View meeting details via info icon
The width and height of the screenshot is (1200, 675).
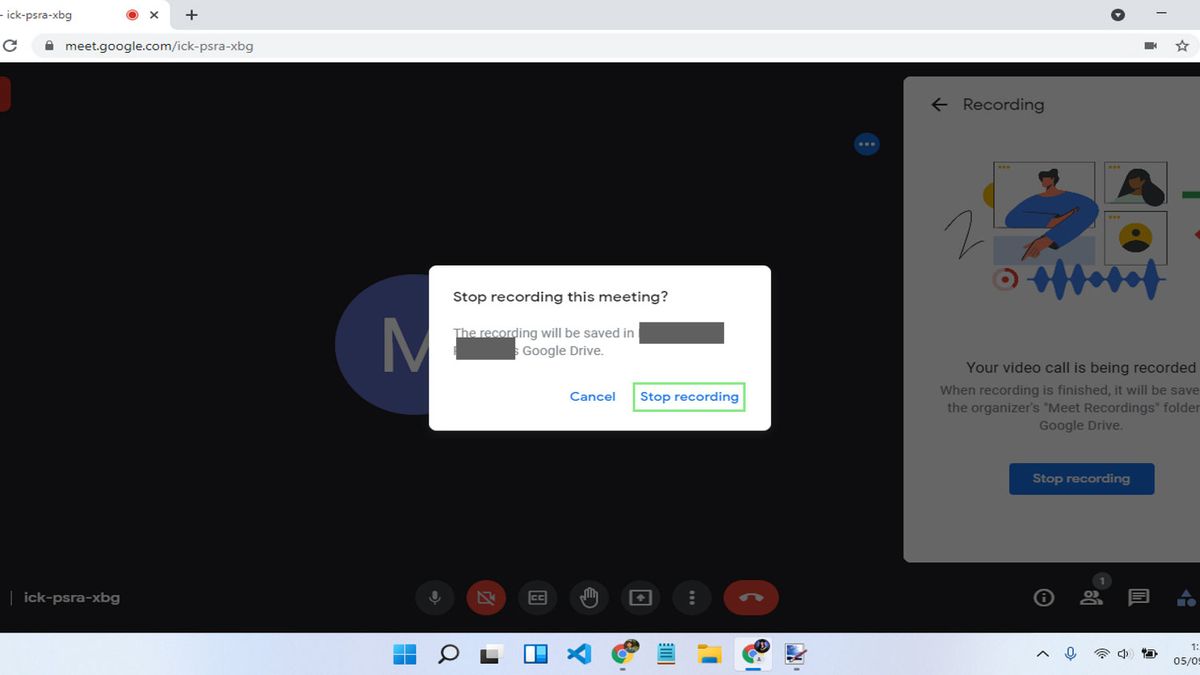(1043, 597)
